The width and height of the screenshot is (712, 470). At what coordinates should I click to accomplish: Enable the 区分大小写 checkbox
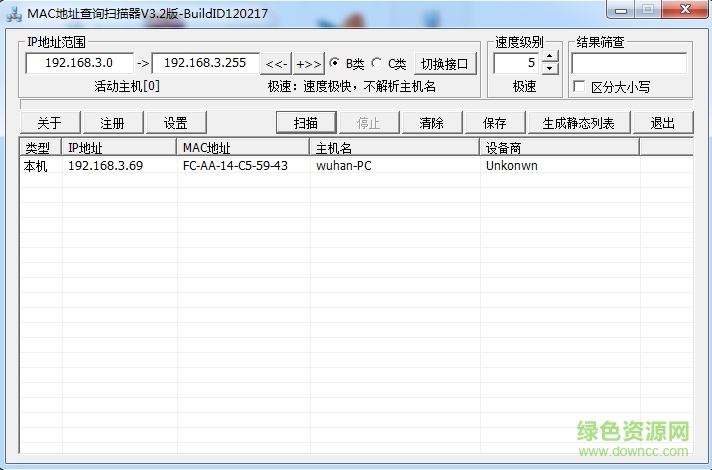[x=579, y=87]
